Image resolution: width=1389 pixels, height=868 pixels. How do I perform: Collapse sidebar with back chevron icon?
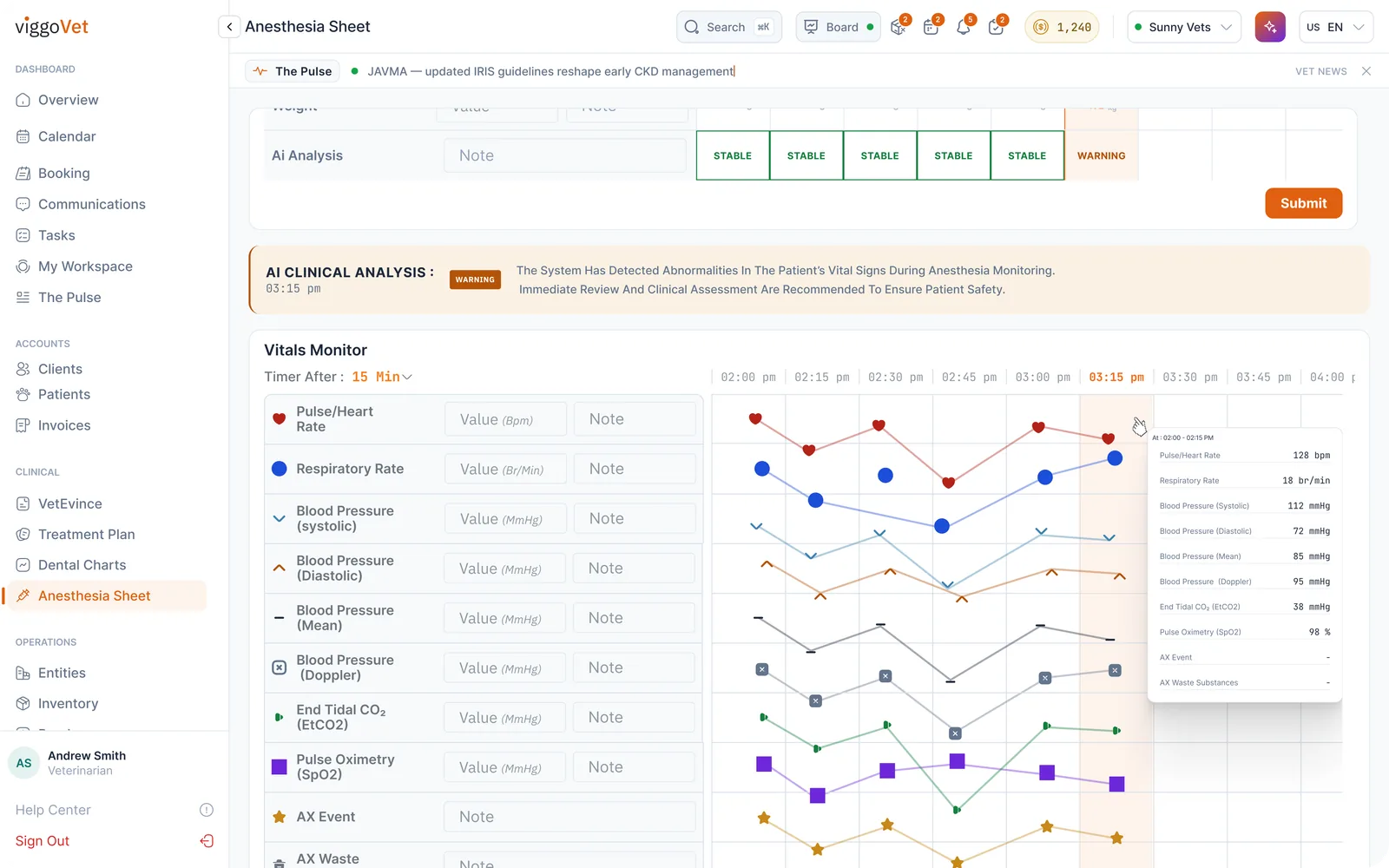(x=228, y=27)
